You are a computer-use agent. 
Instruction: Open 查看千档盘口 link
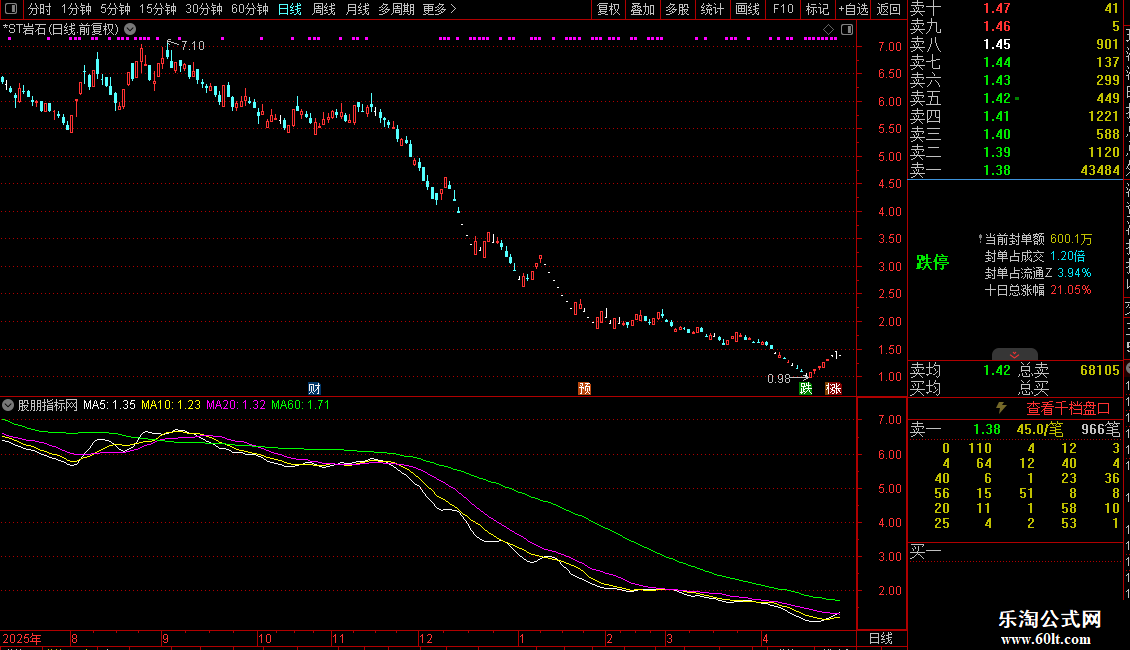point(1068,409)
